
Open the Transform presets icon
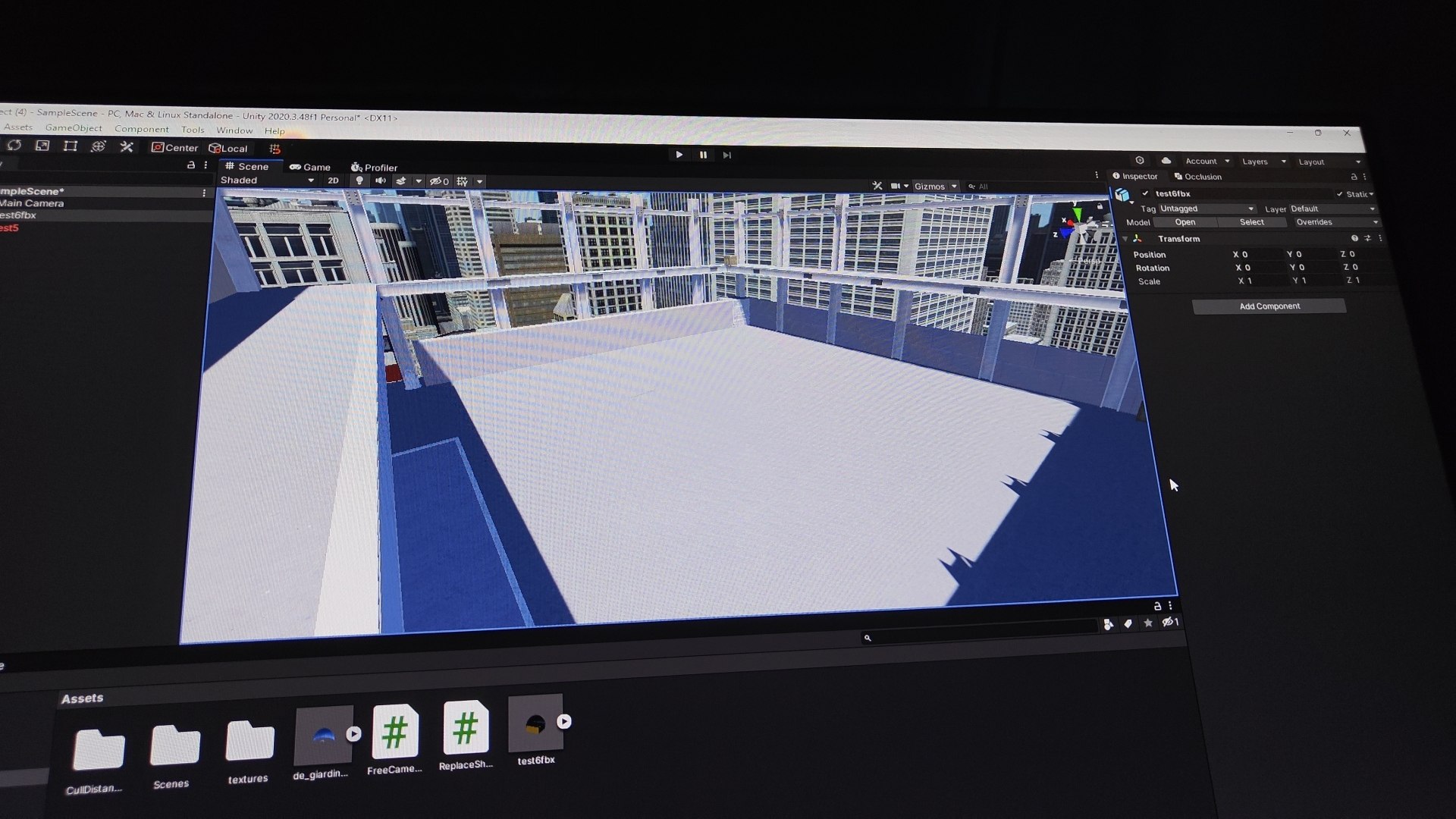tap(1367, 238)
